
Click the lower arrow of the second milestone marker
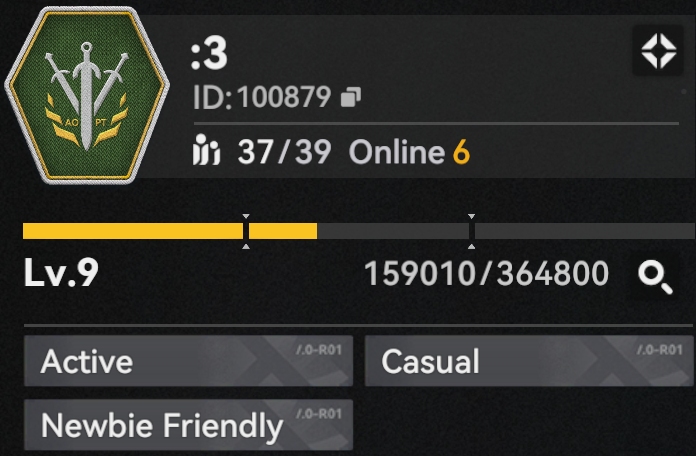point(471,246)
